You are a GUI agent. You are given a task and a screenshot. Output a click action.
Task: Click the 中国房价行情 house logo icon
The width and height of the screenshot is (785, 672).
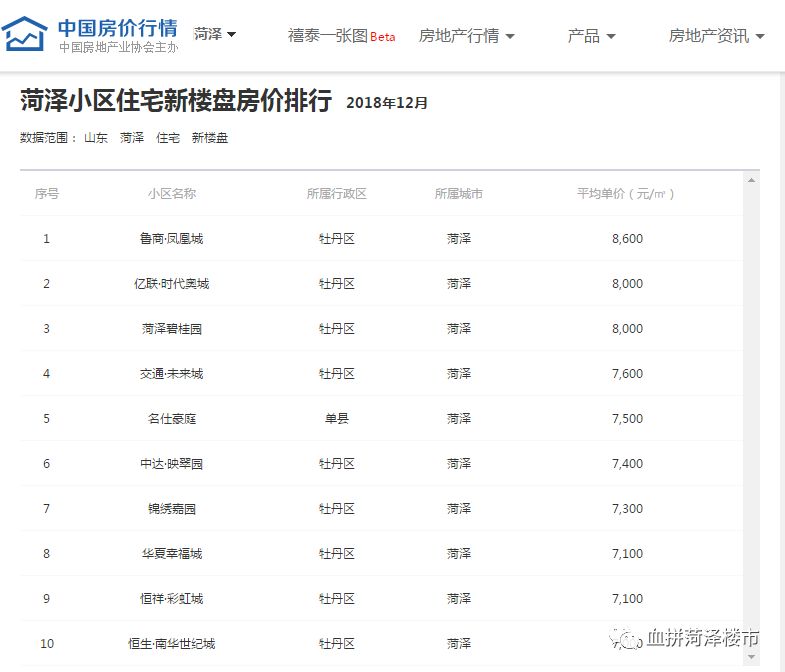point(25,34)
